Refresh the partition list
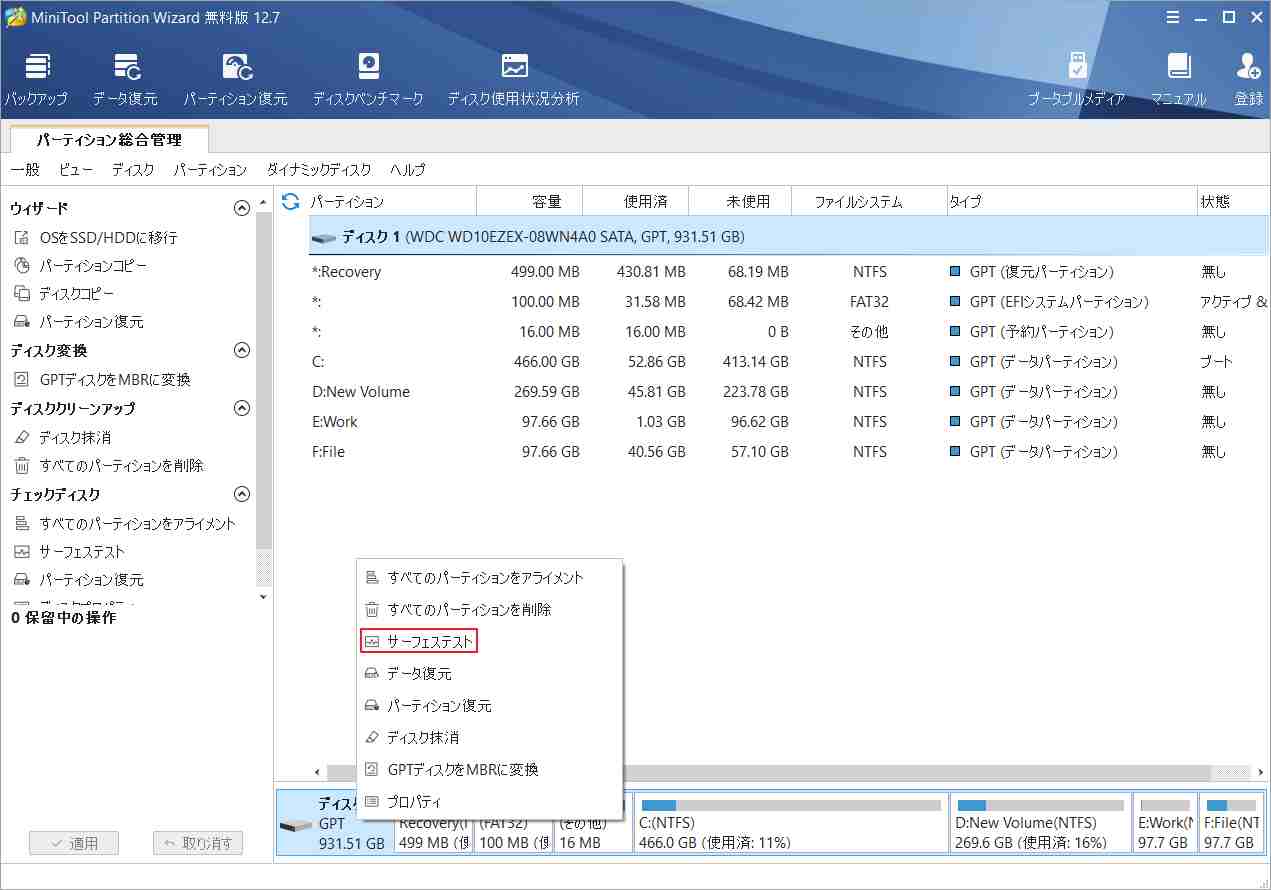This screenshot has width=1271, height=890. coord(289,200)
